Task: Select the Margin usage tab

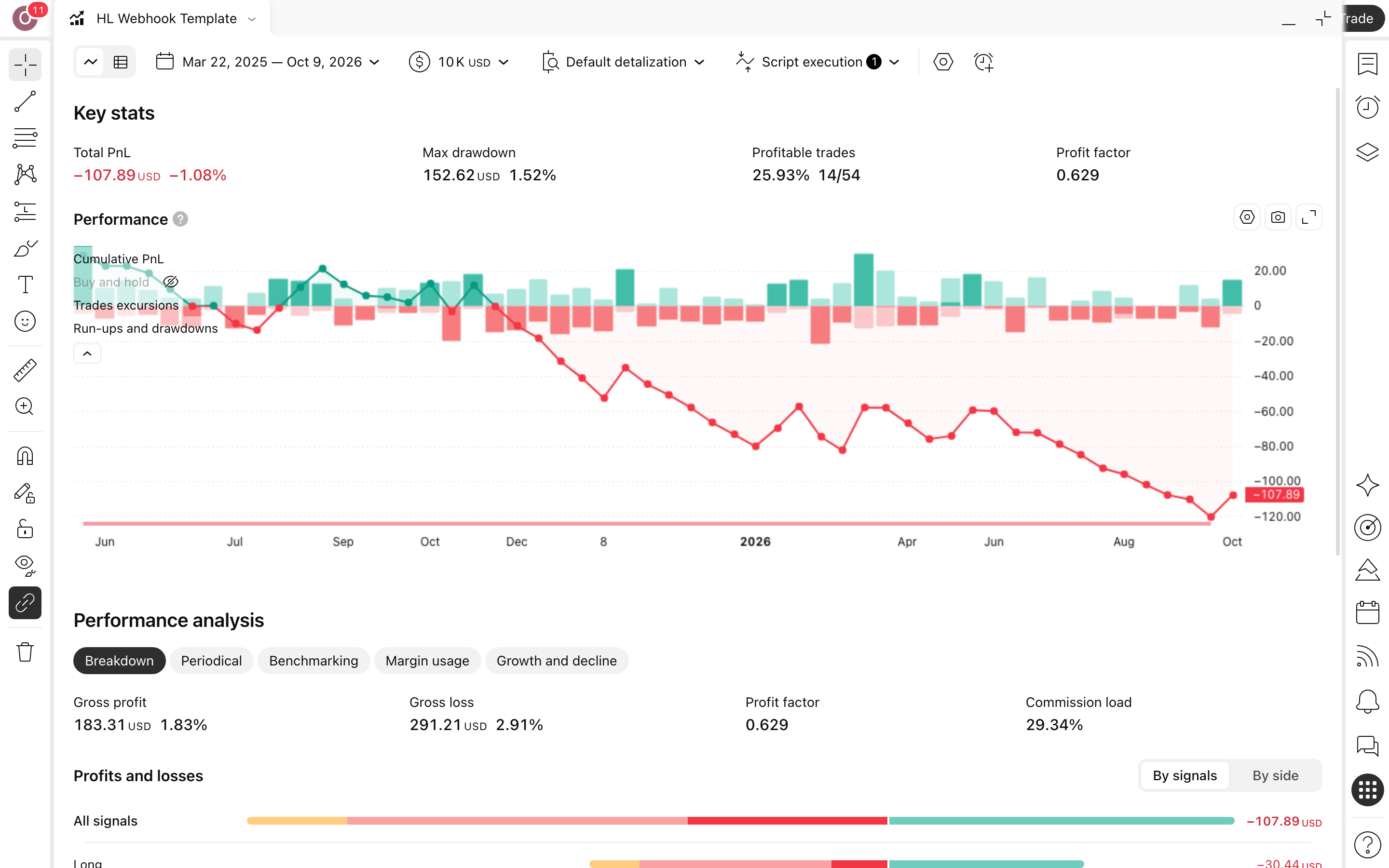Action: pyautogui.click(x=427, y=661)
